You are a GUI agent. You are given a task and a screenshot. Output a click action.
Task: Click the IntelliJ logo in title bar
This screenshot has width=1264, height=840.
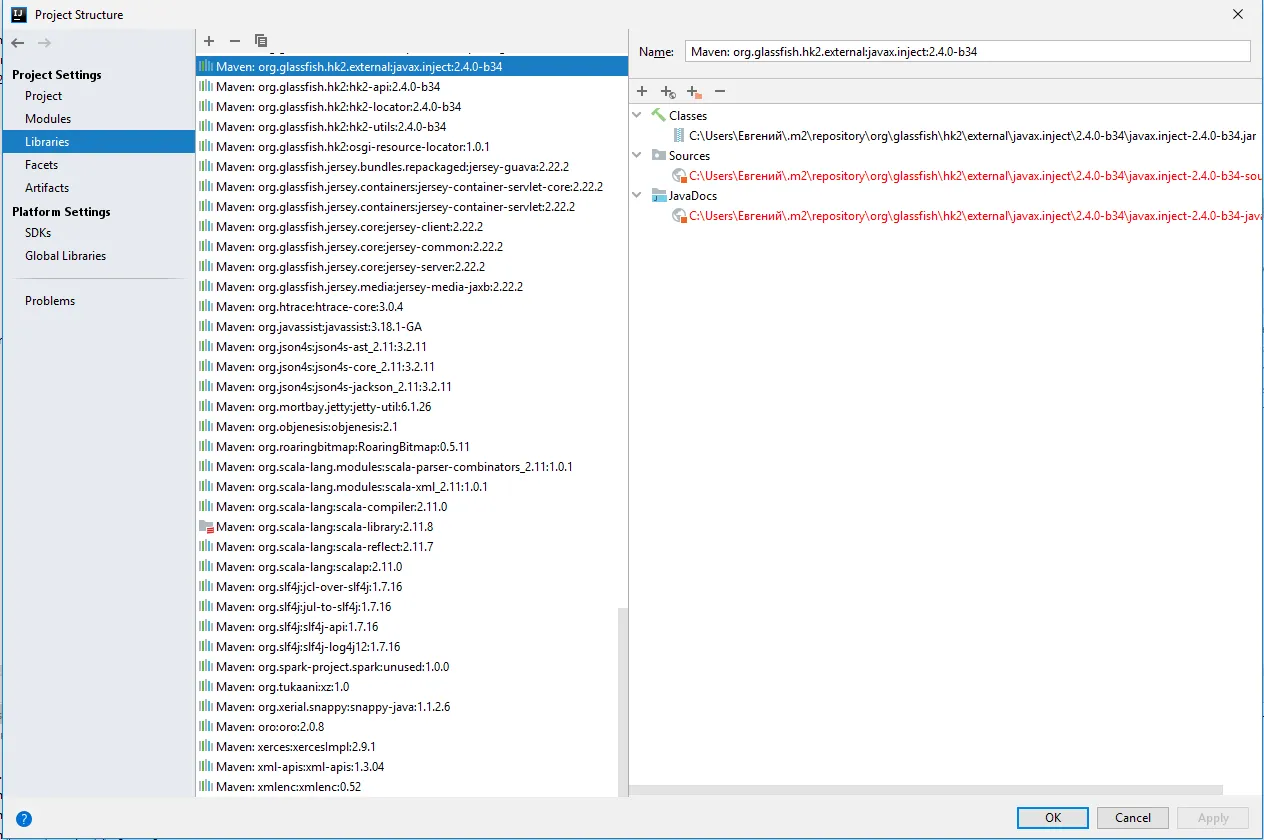point(19,15)
